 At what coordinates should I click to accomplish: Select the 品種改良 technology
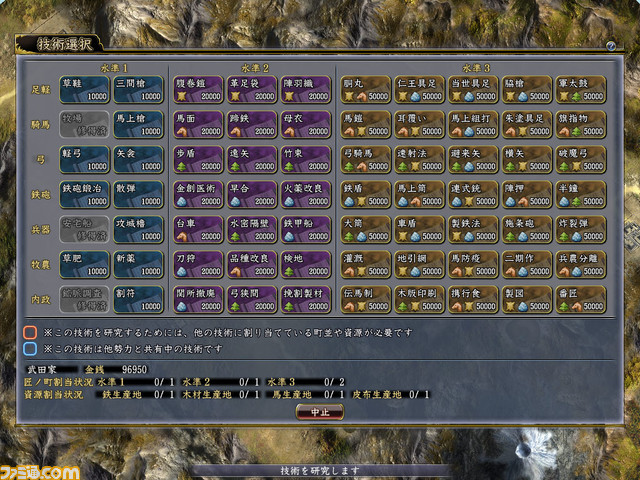[252, 265]
